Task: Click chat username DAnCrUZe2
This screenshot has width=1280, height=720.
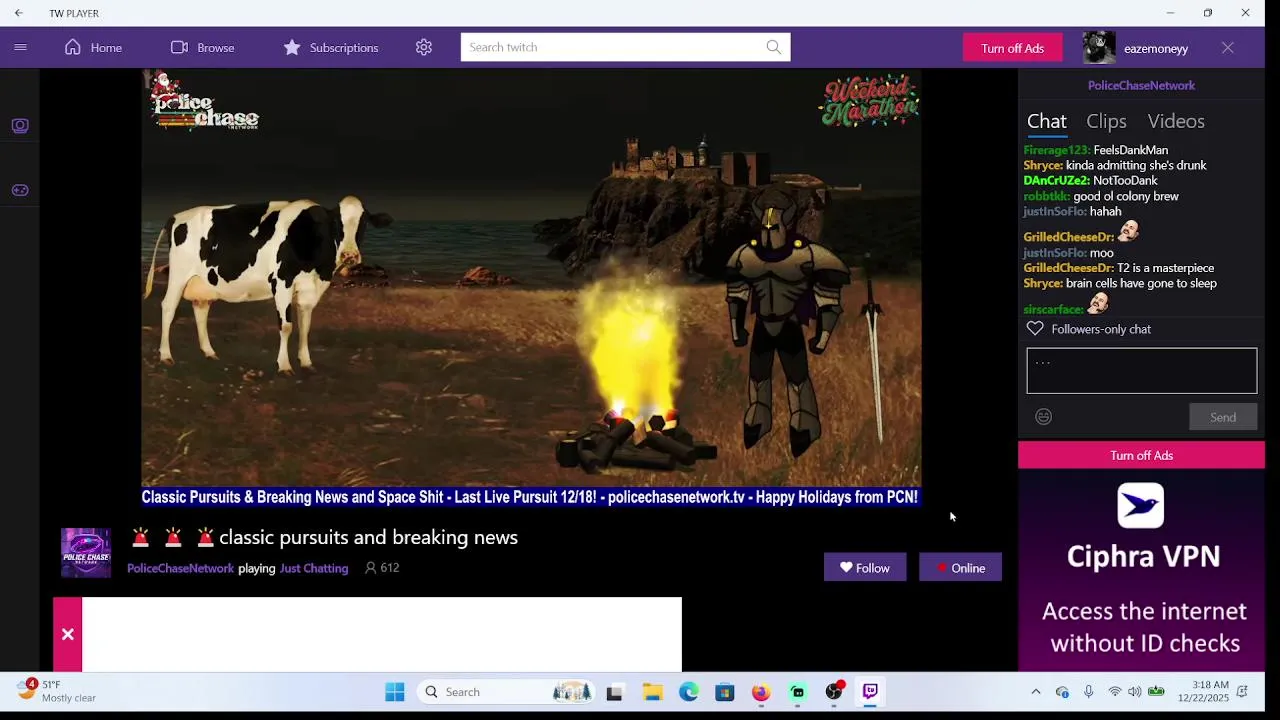Action: pos(1056,181)
